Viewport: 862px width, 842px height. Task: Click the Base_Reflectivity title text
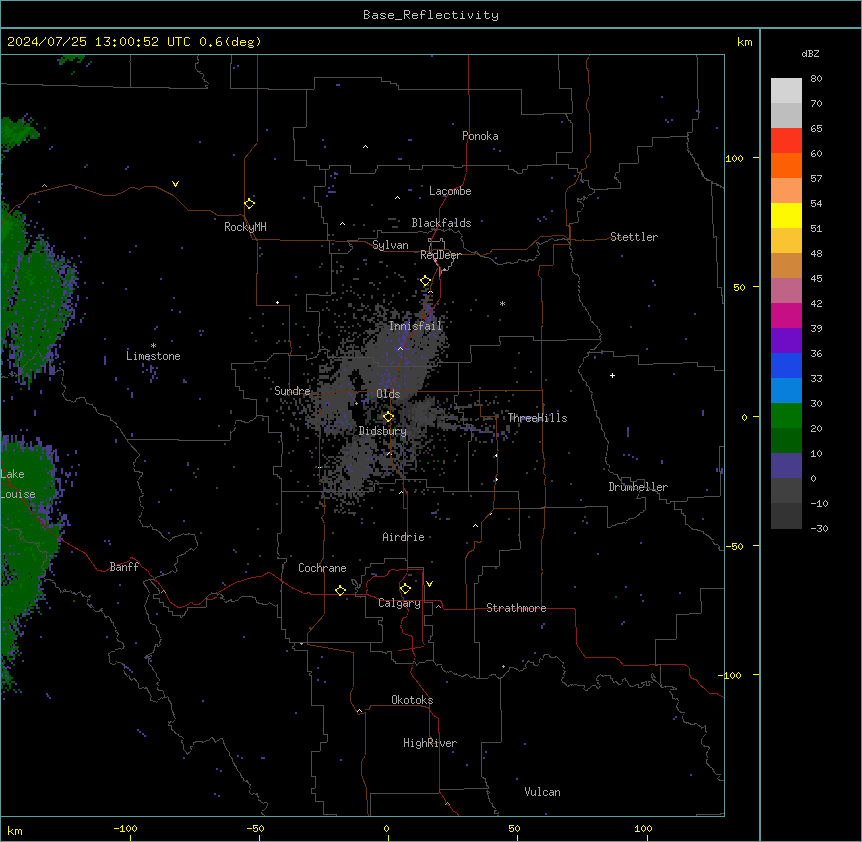click(x=431, y=15)
